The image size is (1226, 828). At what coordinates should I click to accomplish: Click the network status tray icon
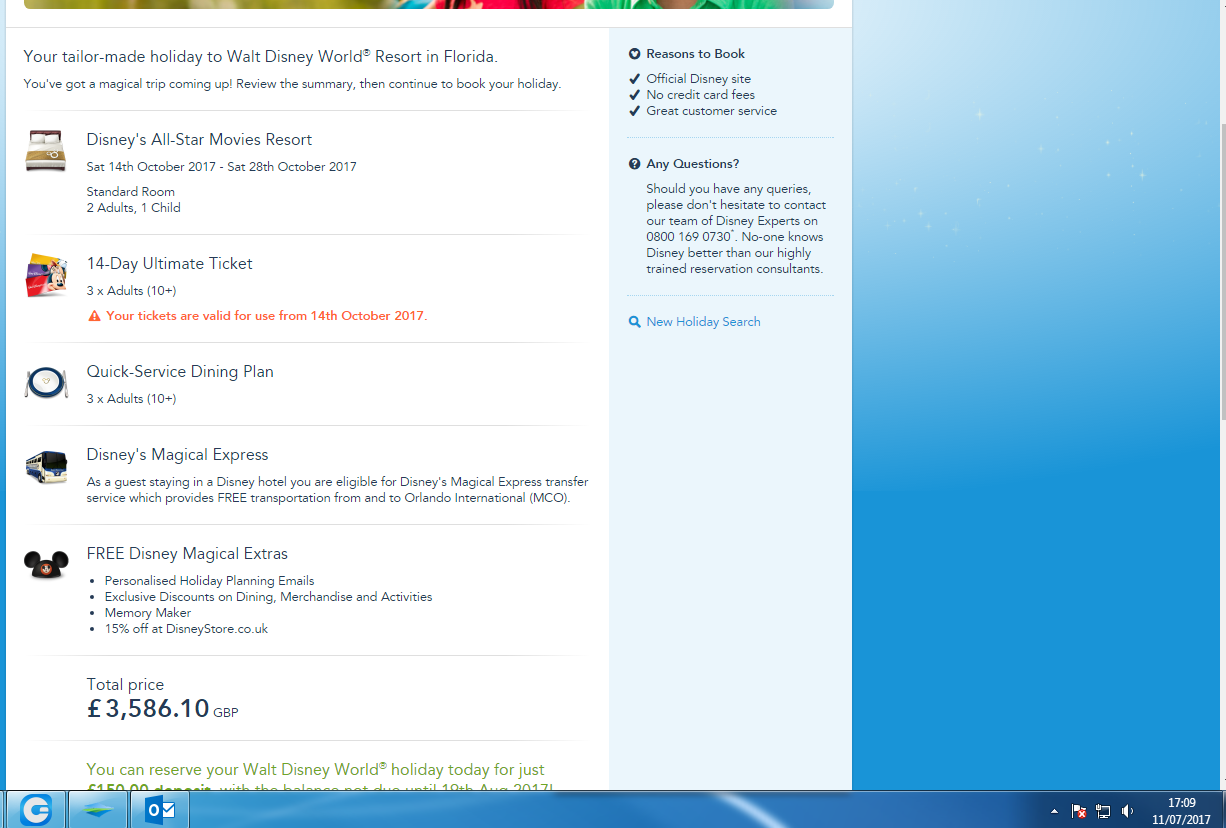coord(1103,811)
